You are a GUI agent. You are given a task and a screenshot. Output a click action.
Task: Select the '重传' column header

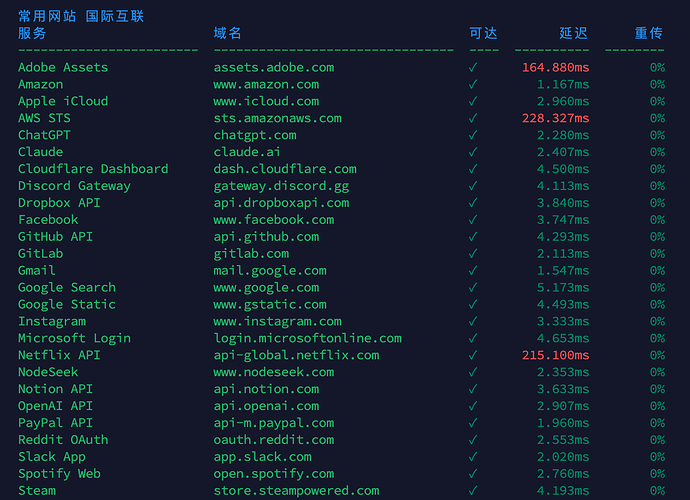649,33
